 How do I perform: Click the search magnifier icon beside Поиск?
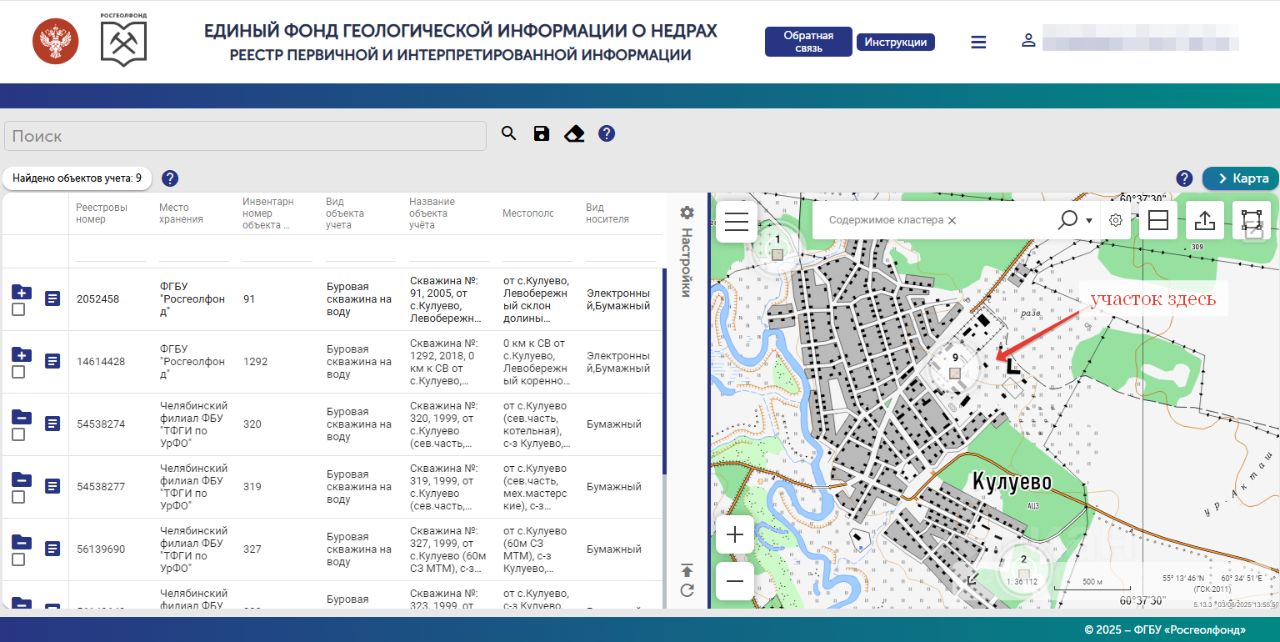(x=509, y=134)
